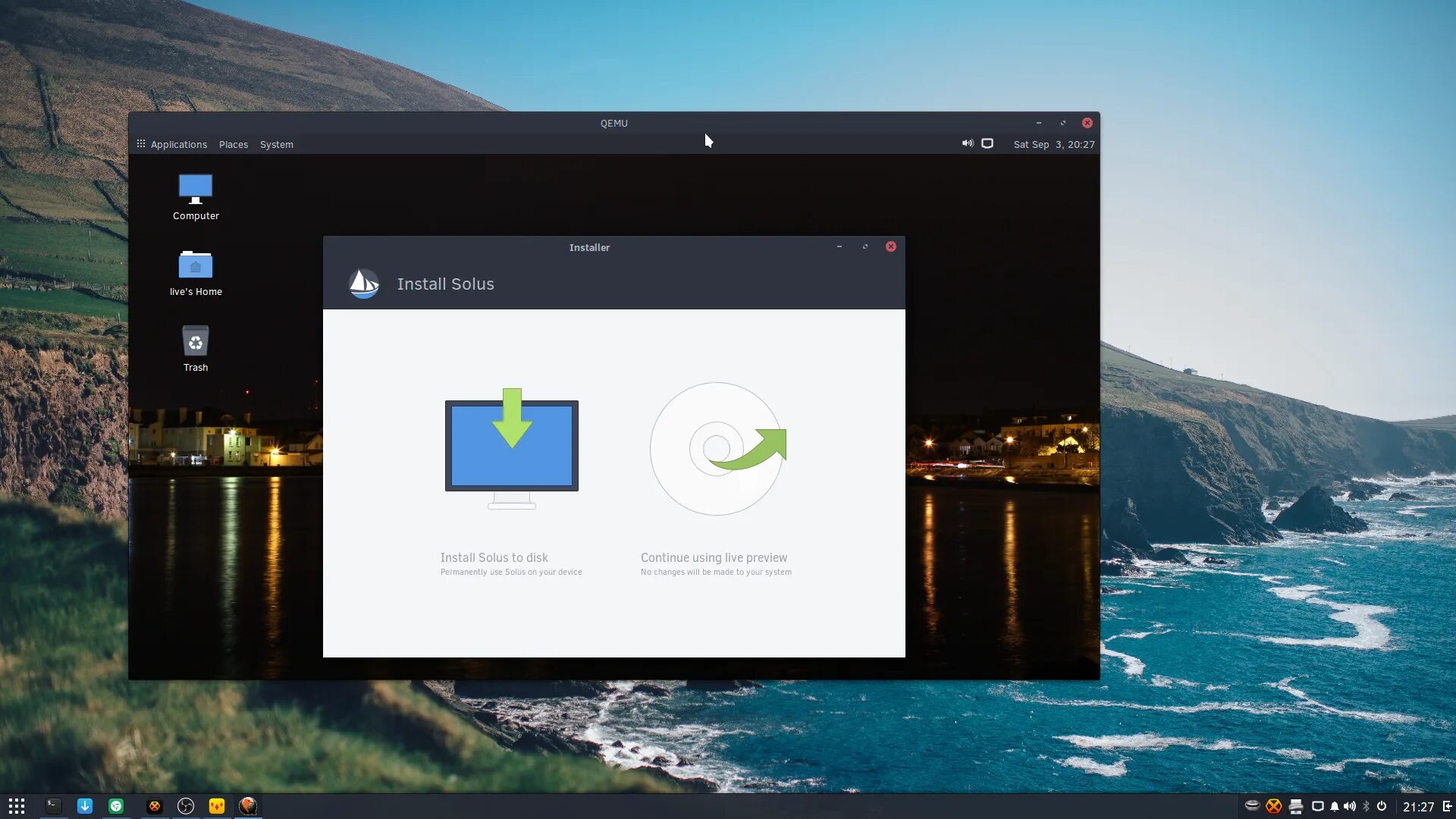The width and height of the screenshot is (1456, 819).
Task: Click the host notification bell icon
Action: point(1335,806)
